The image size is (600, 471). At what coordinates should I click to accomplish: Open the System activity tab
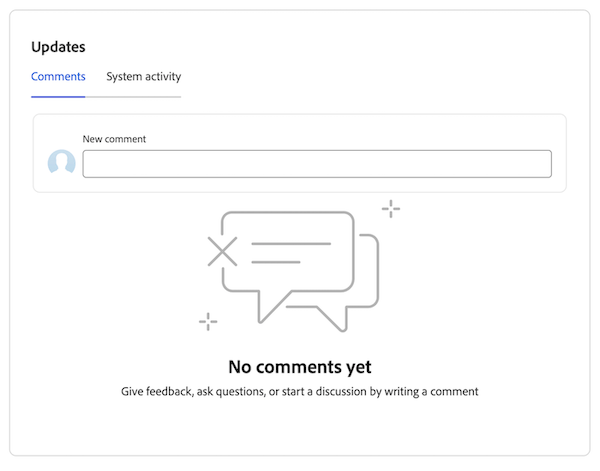143,77
